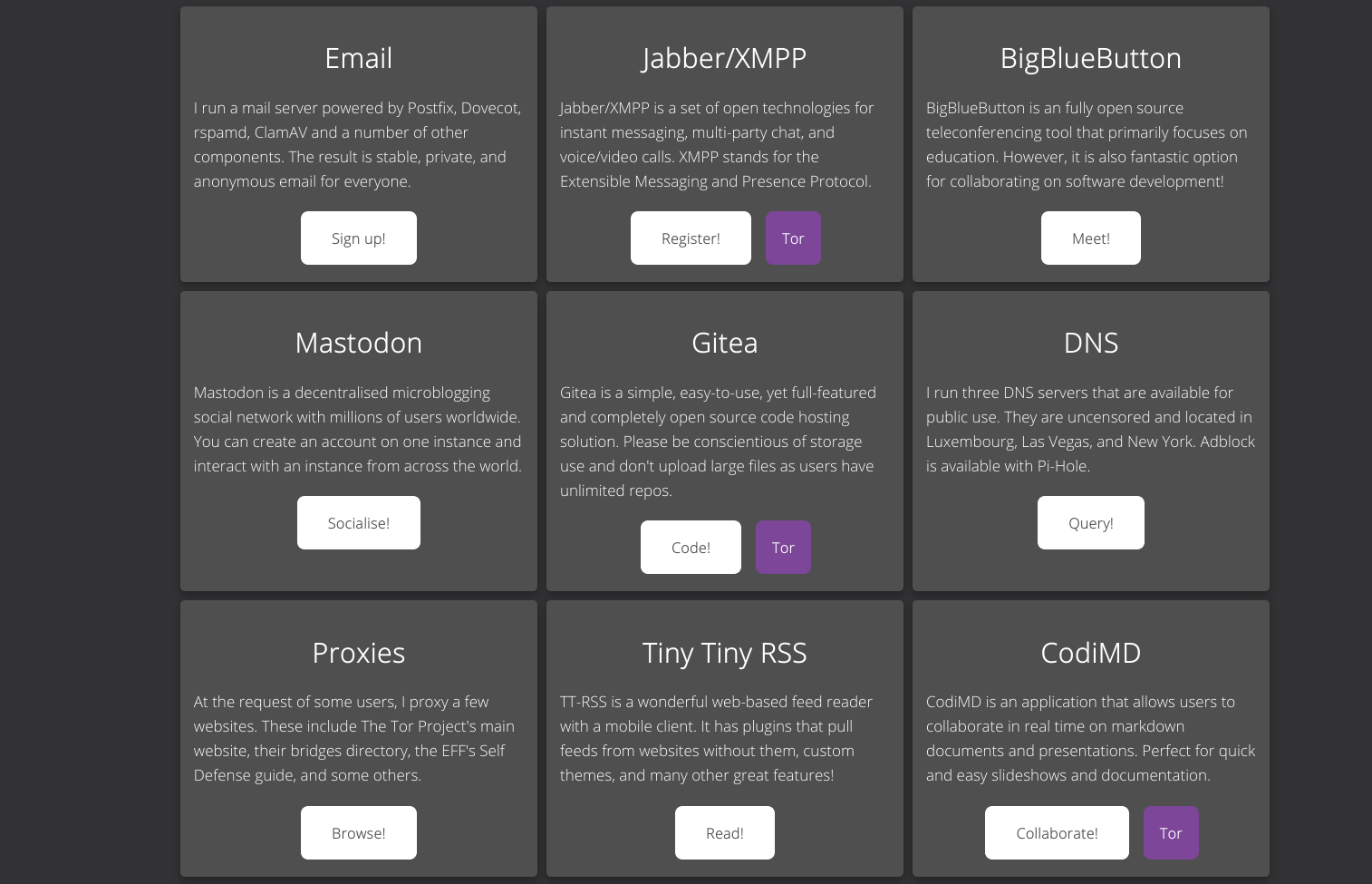Click the Sign up! email button
The height and width of the screenshot is (884, 1372).
point(358,238)
